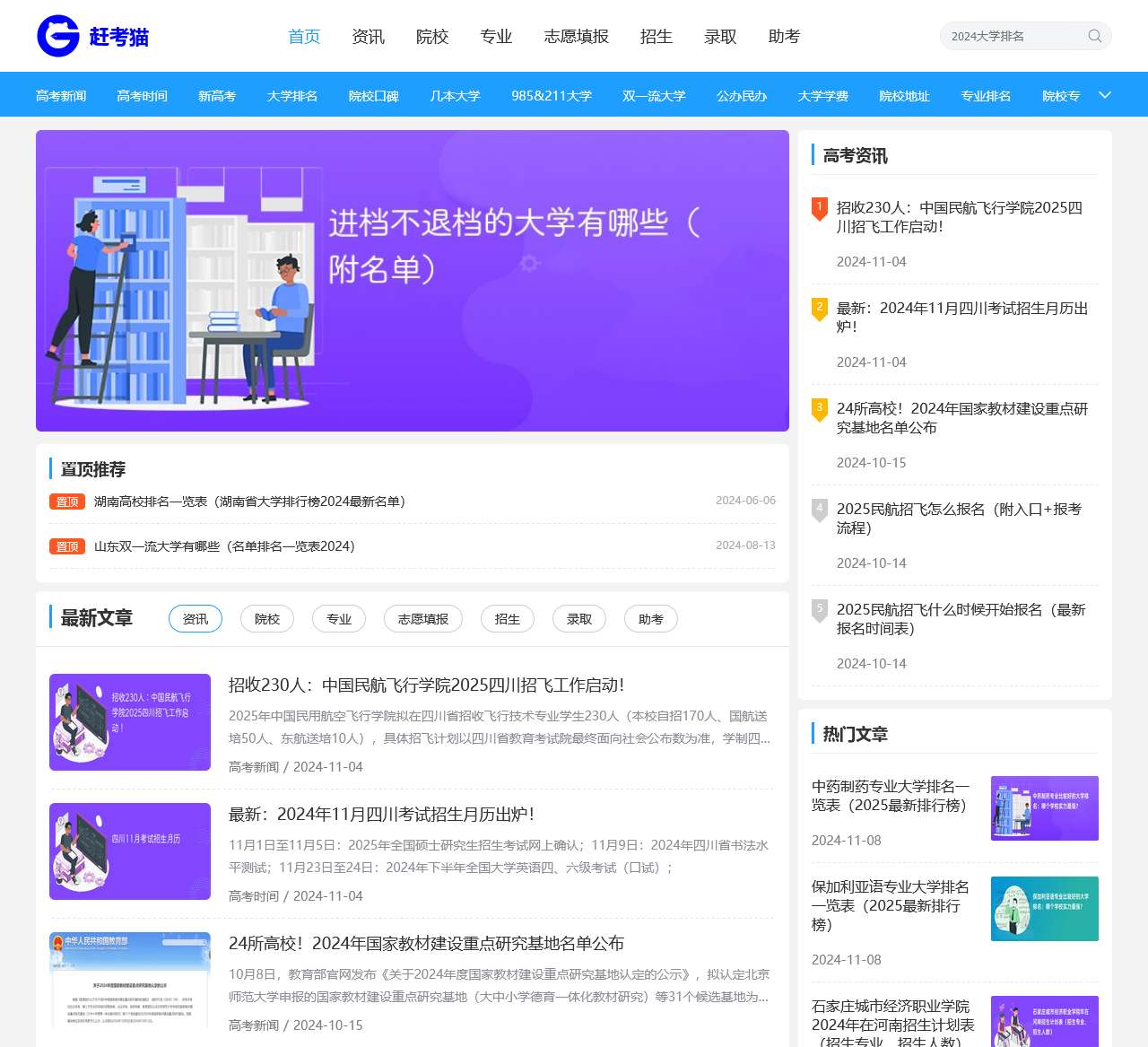This screenshot has height=1047, width=1148.
Task: Open the 资讯 top menu item
Action: click(368, 37)
